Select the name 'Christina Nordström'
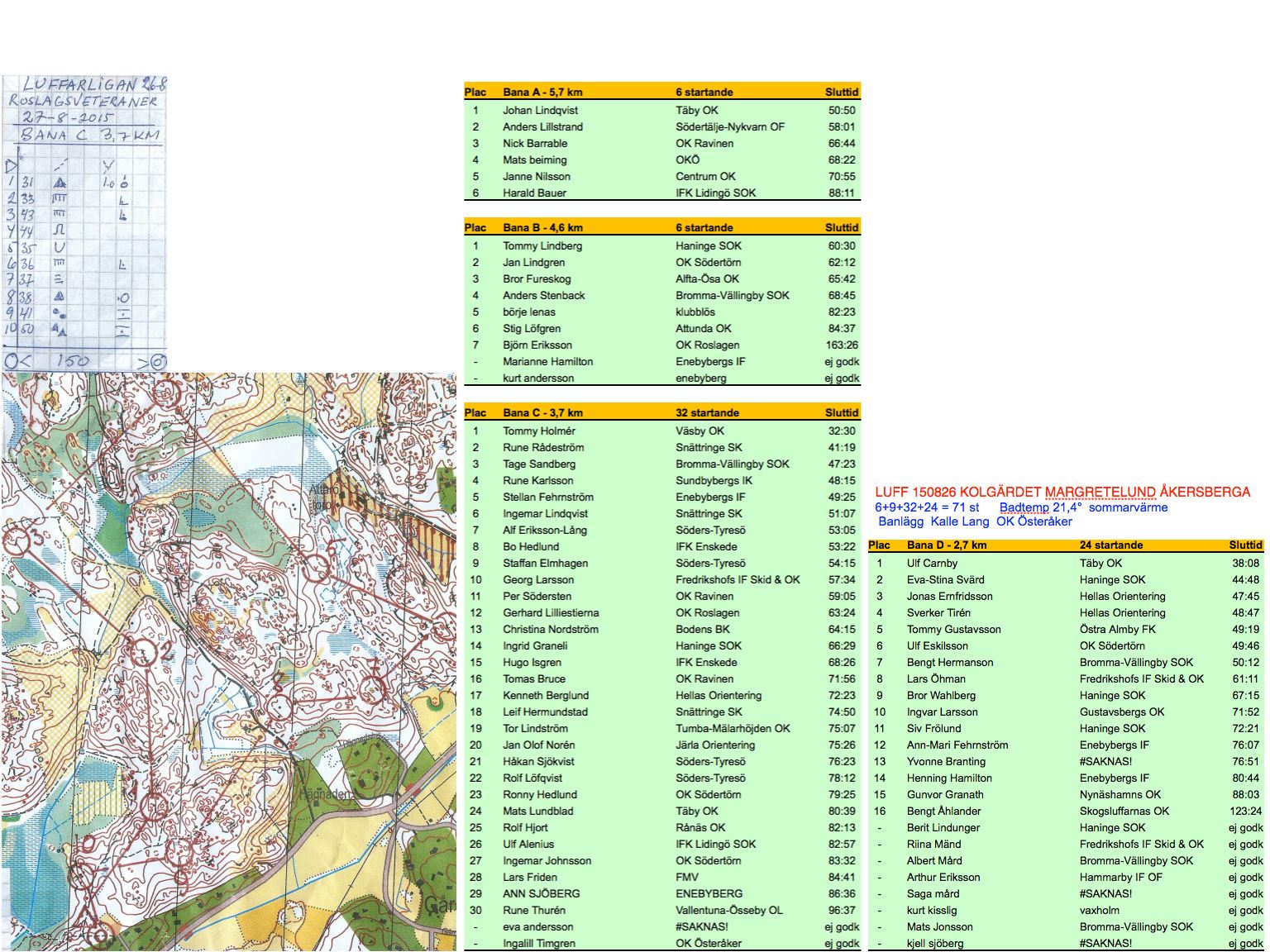This screenshot has height=952, width=1270. click(x=551, y=629)
